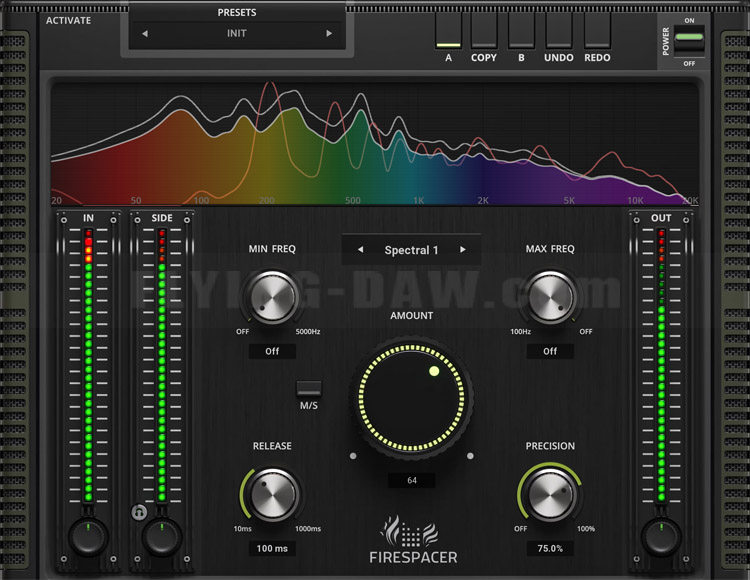
Task: Click the MAX FREQ value field showing Off
Action: pyautogui.click(x=550, y=351)
